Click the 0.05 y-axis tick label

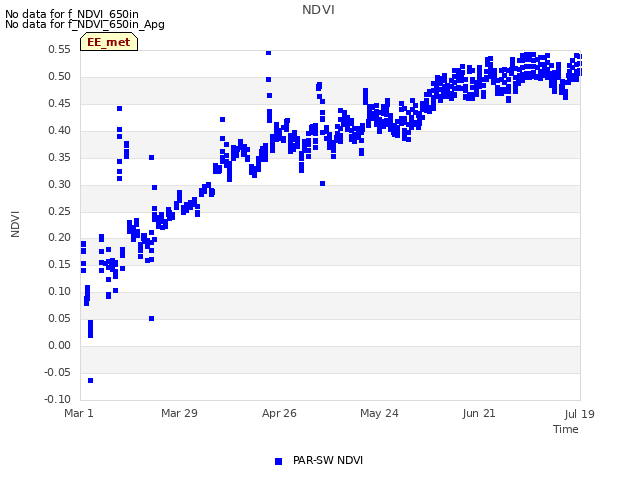point(59,318)
